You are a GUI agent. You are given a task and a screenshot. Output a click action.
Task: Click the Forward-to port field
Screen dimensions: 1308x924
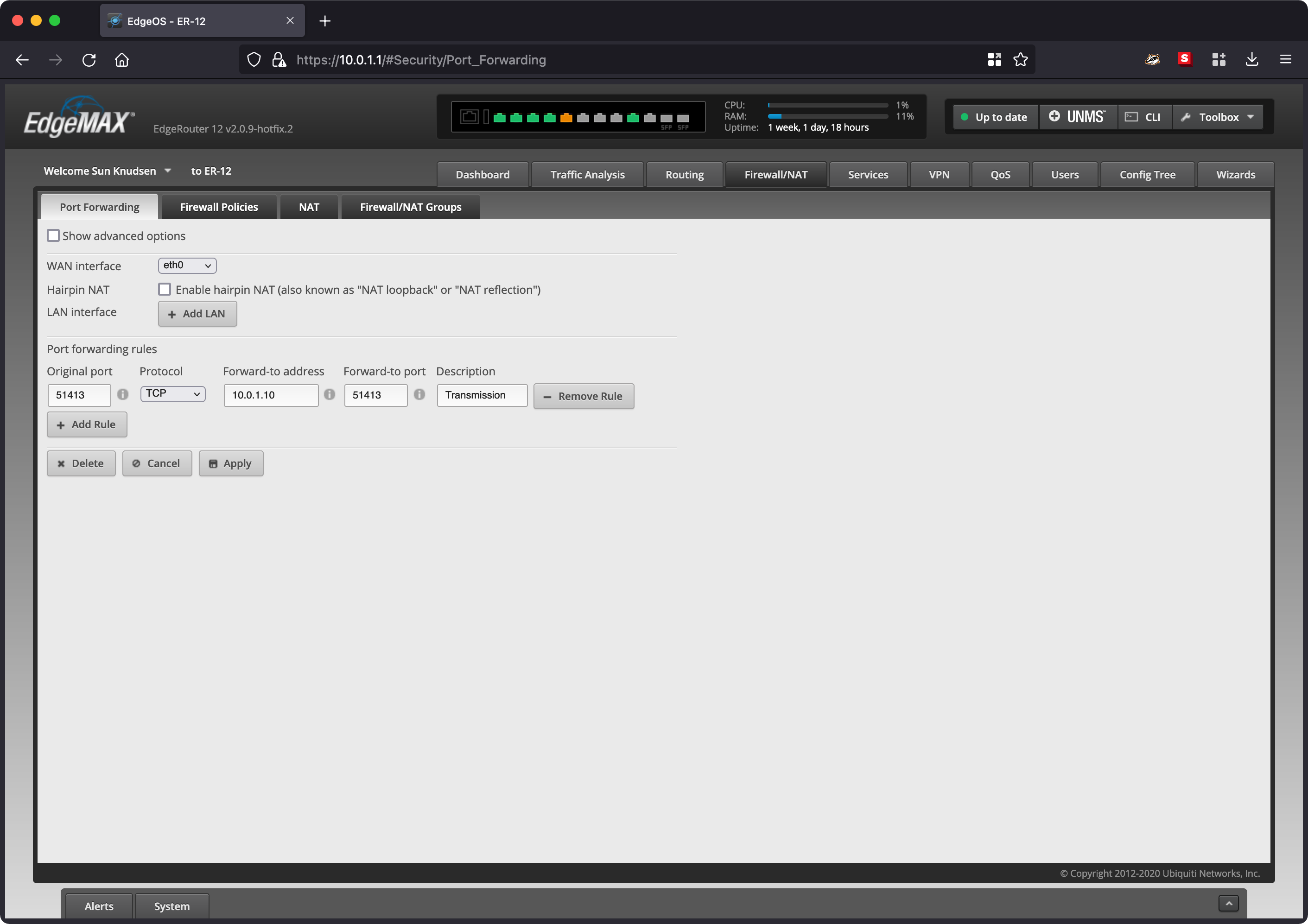[x=375, y=395]
